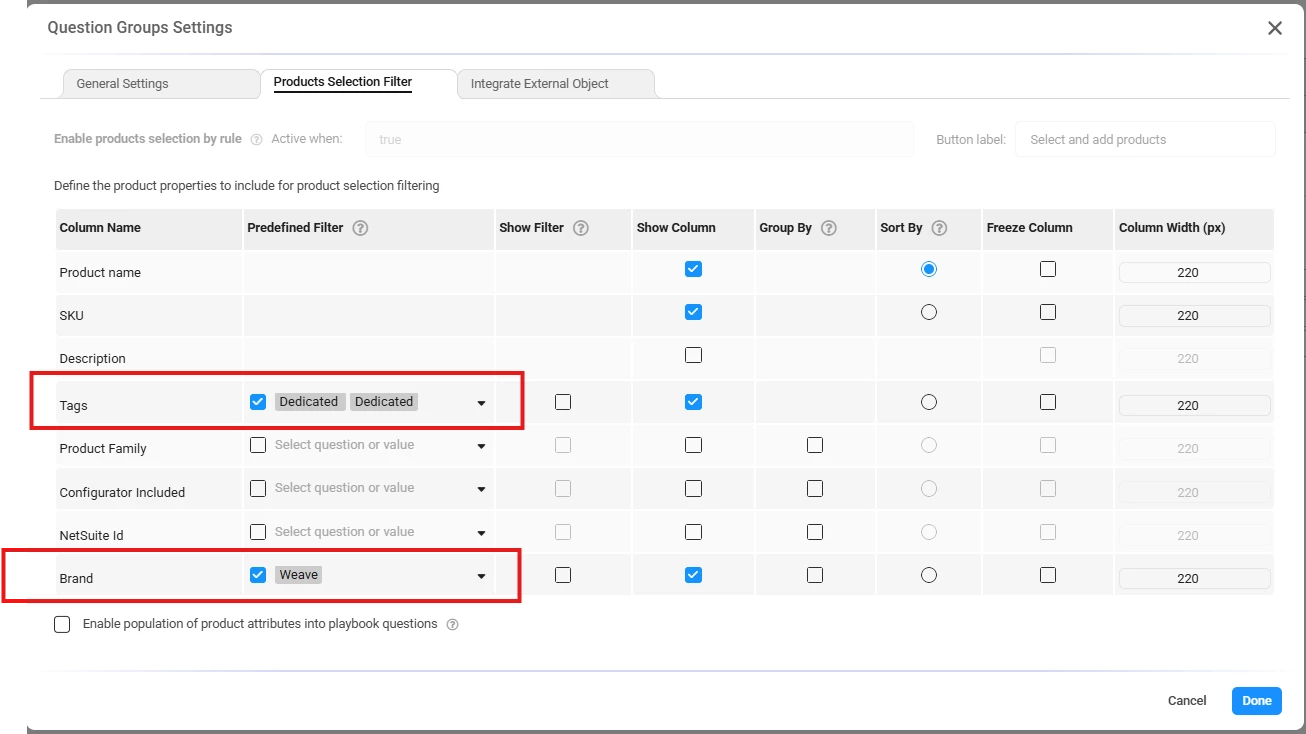Check Group By for Configurator Included
1306x734 pixels.
pos(815,488)
